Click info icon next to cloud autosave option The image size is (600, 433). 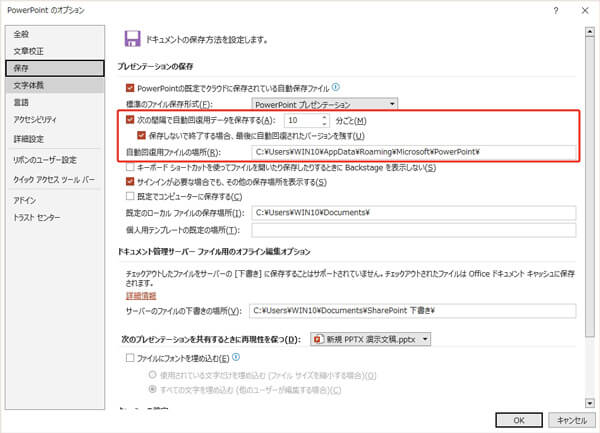336,87
